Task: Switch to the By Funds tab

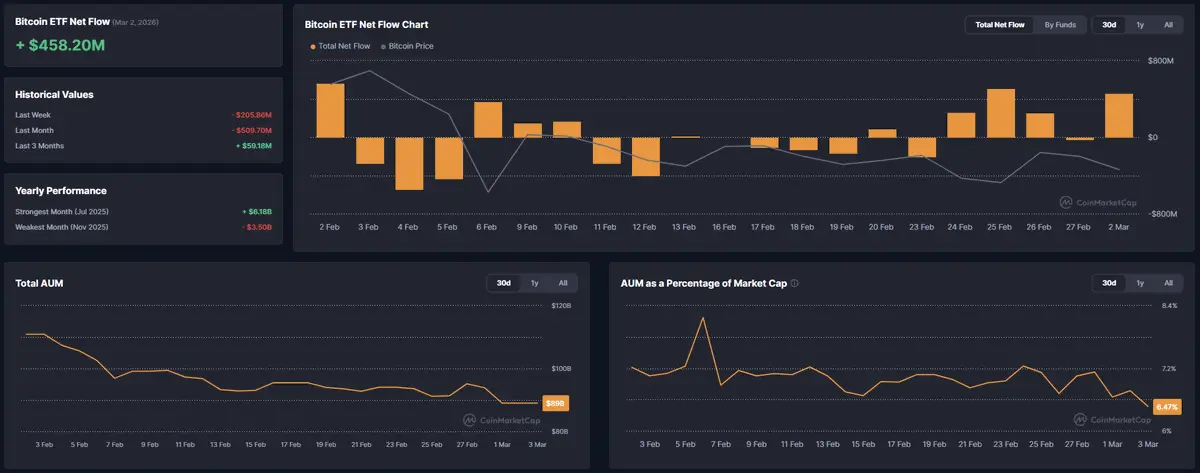Action: point(1060,25)
